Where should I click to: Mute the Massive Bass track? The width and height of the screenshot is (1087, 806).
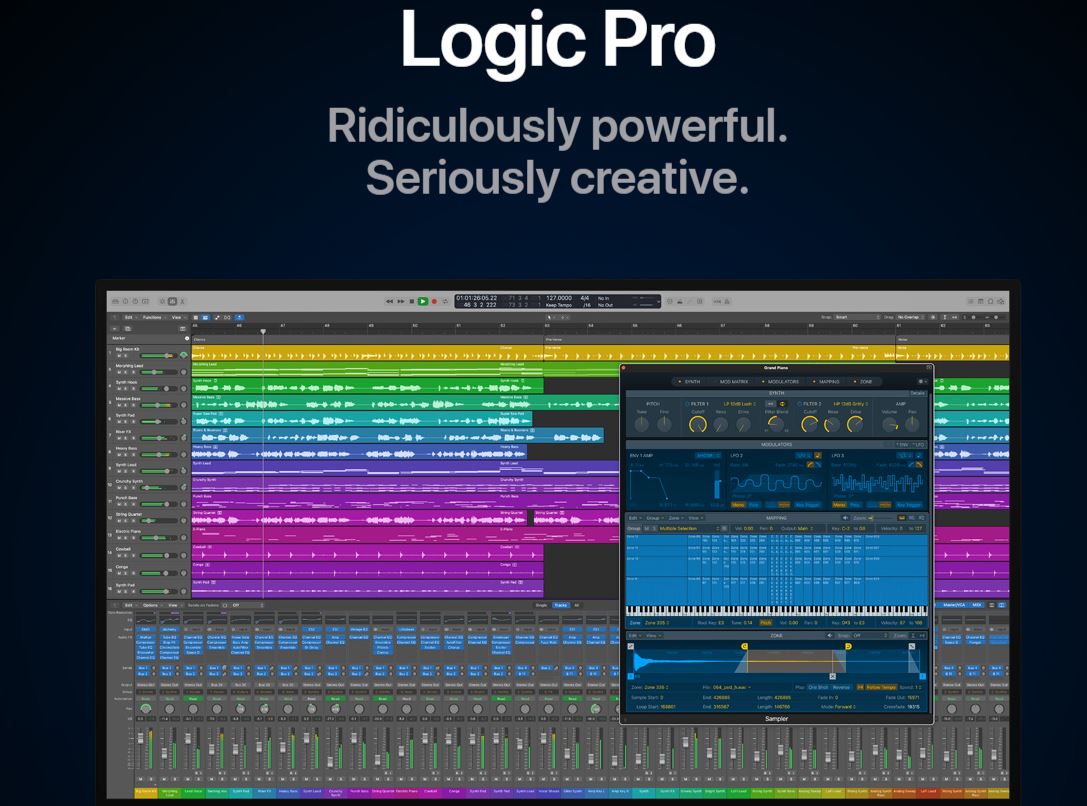click(x=119, y=405)
